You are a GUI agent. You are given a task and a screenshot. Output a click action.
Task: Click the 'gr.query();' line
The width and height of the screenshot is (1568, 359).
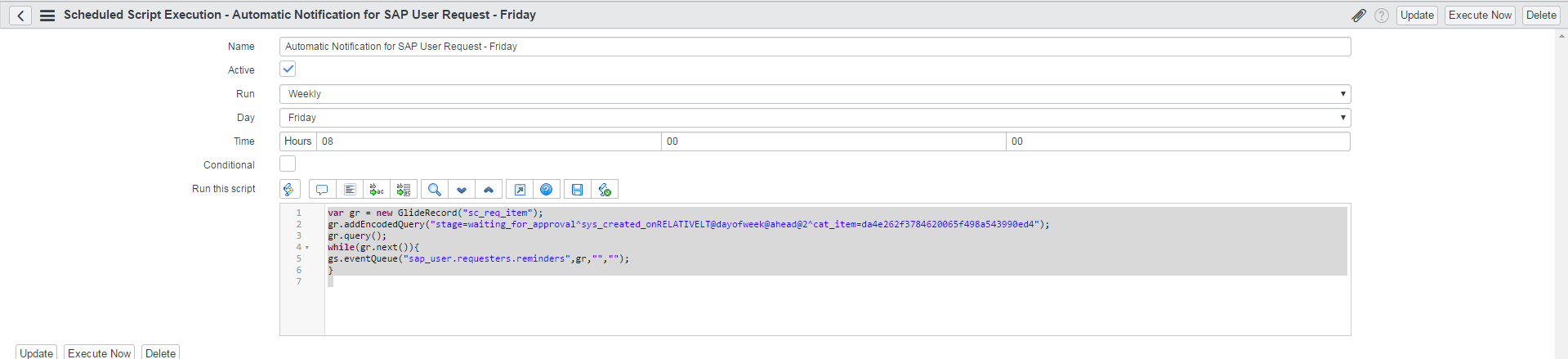tap(357, 236)
